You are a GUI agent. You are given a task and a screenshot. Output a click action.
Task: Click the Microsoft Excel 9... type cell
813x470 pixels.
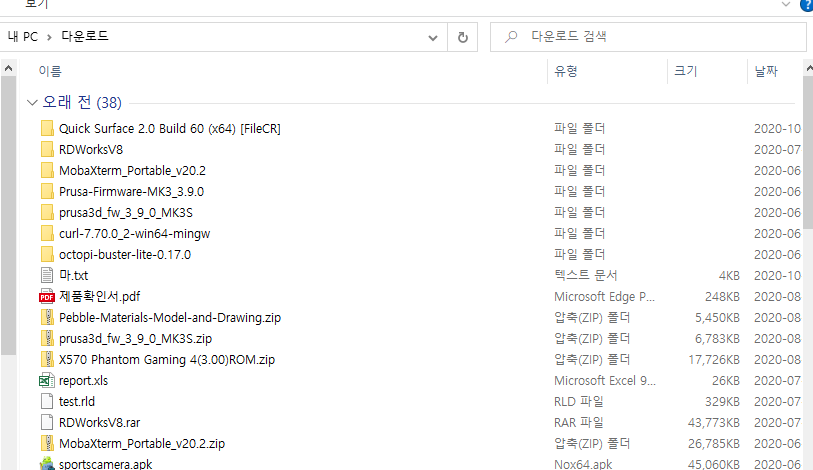click(x=605, y=381)
